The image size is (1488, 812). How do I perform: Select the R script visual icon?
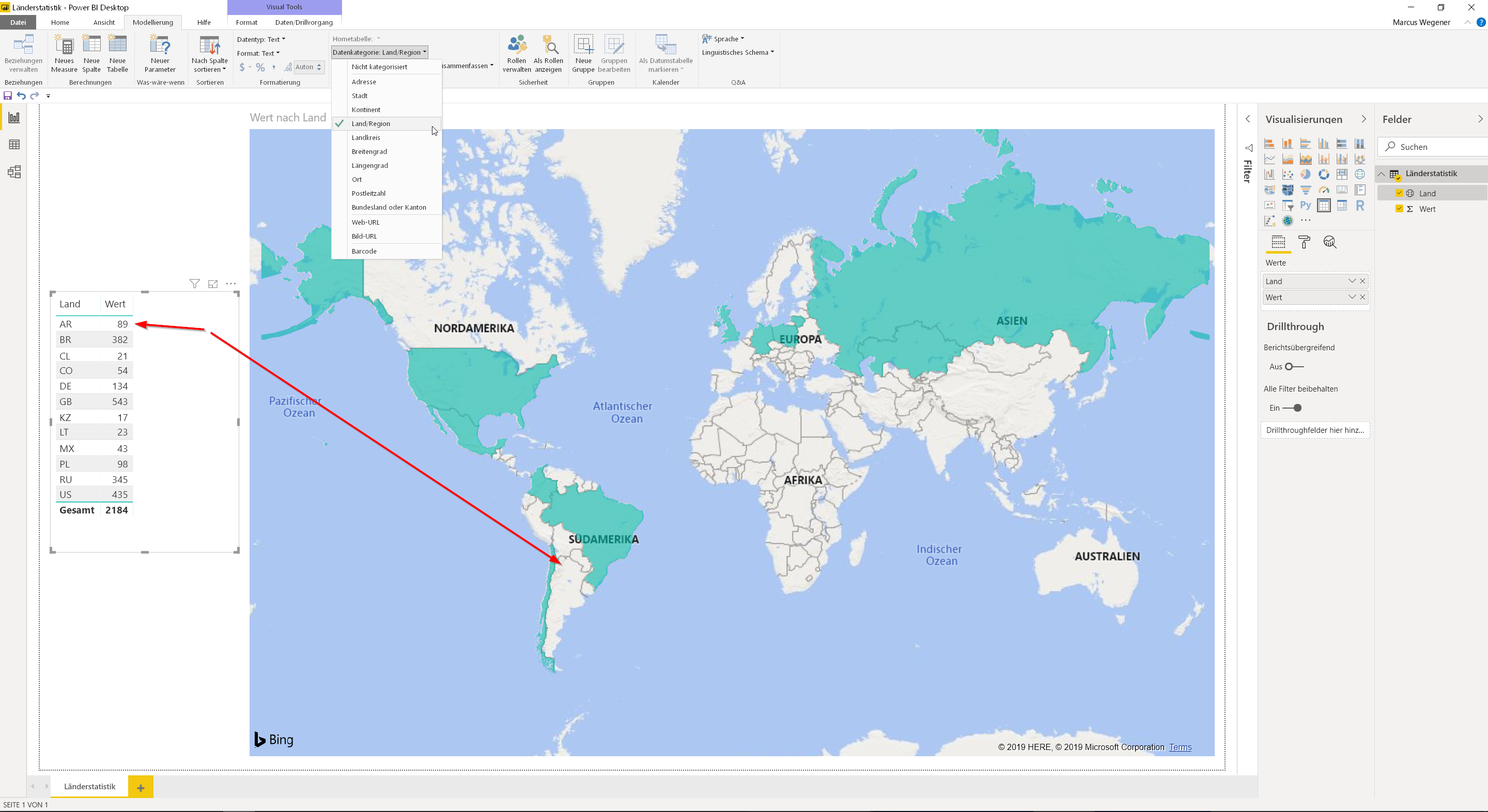(1360, 206)
